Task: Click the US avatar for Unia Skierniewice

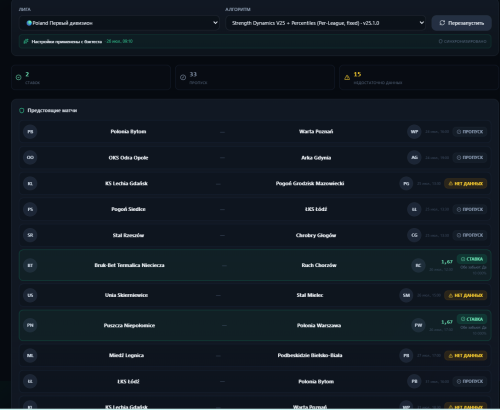Action: point(30,295)
